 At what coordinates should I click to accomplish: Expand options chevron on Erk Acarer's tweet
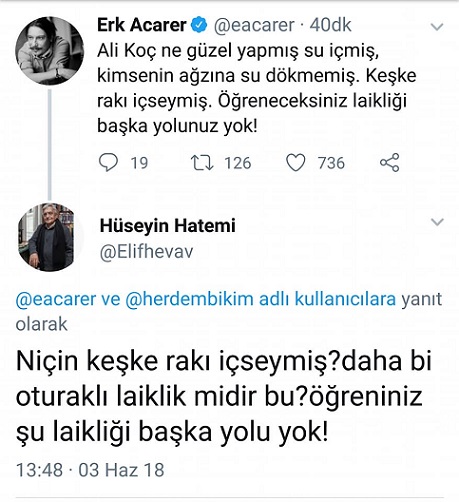tap(437, 27)
